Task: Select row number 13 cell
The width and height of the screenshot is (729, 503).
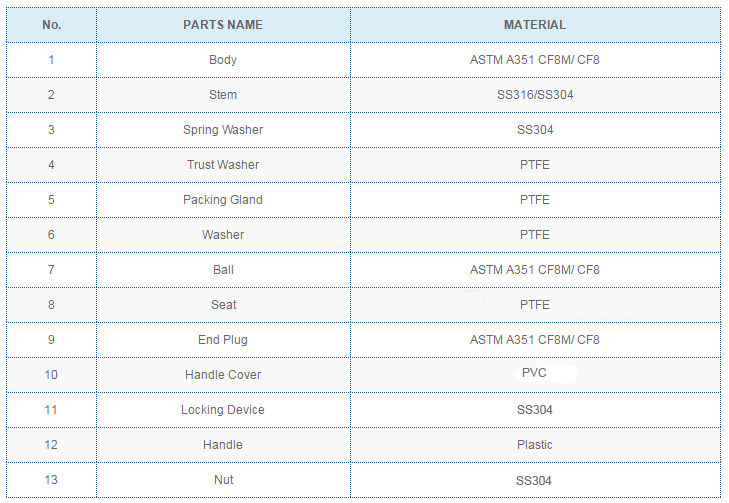Action: pyautogui.click(x=52, y=480)
